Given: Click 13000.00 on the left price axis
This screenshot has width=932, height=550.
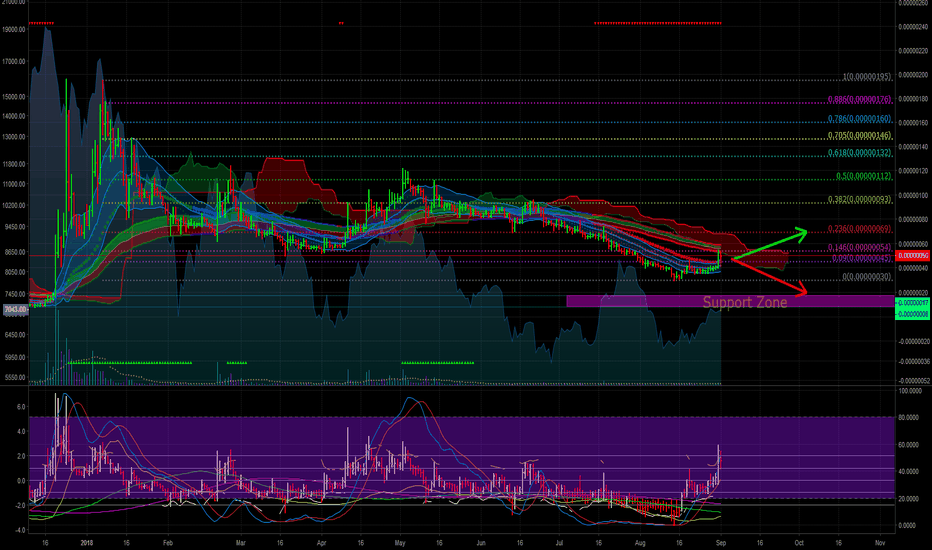Looking at the screenshot, I should click(x=14, y=137).
